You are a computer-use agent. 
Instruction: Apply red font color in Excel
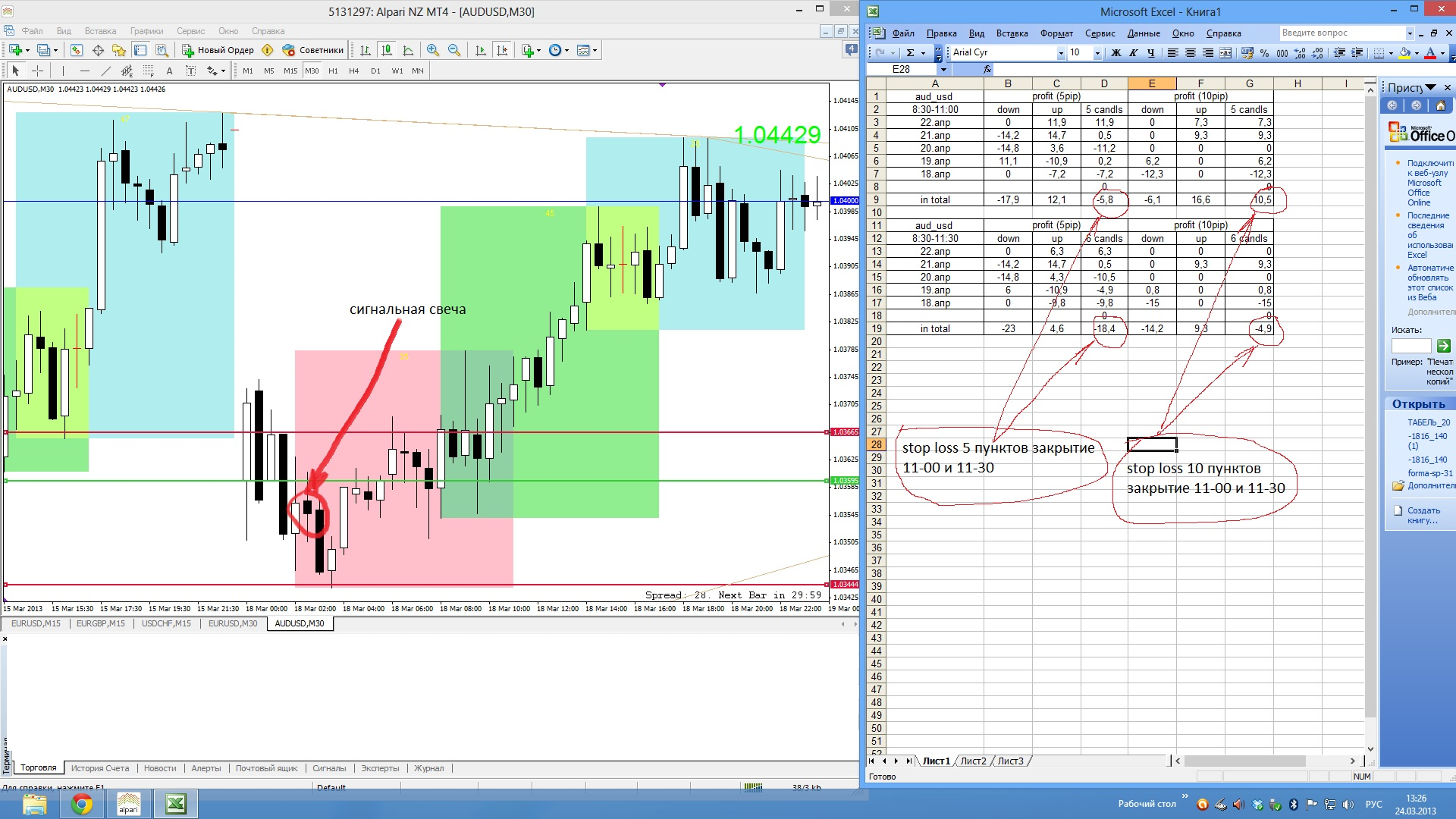coord(1430,53)
